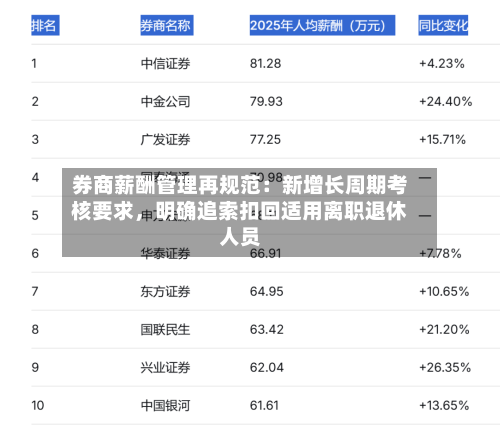The width and height of the screenshot is (500, 425).
Task: Click the 国联民生 name cell
Action: [165, 329]
